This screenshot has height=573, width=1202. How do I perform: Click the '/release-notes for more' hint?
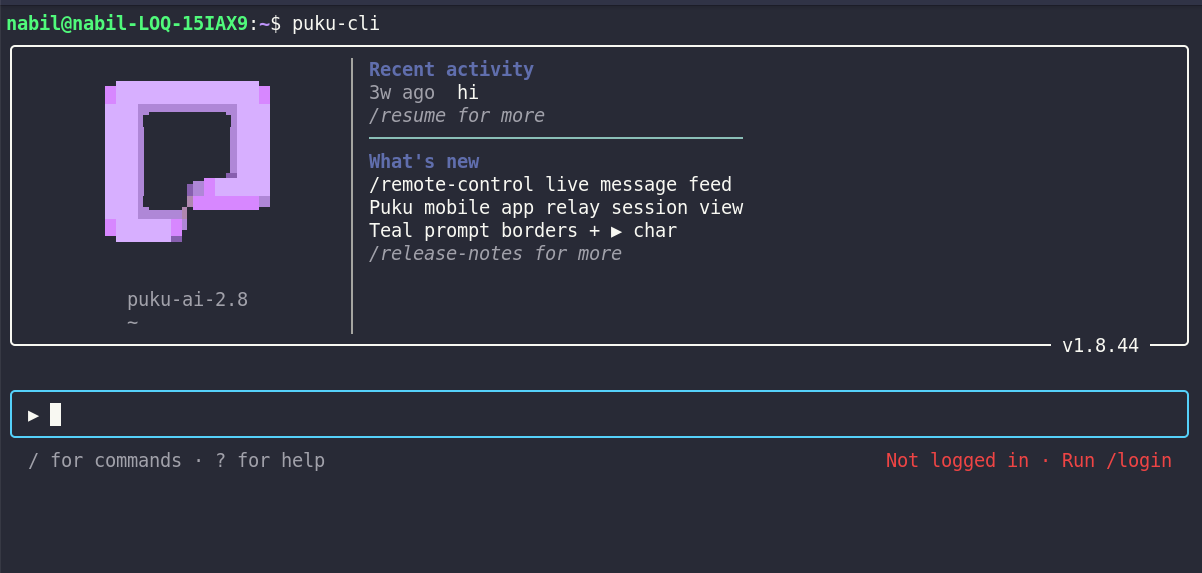[495, 254]
